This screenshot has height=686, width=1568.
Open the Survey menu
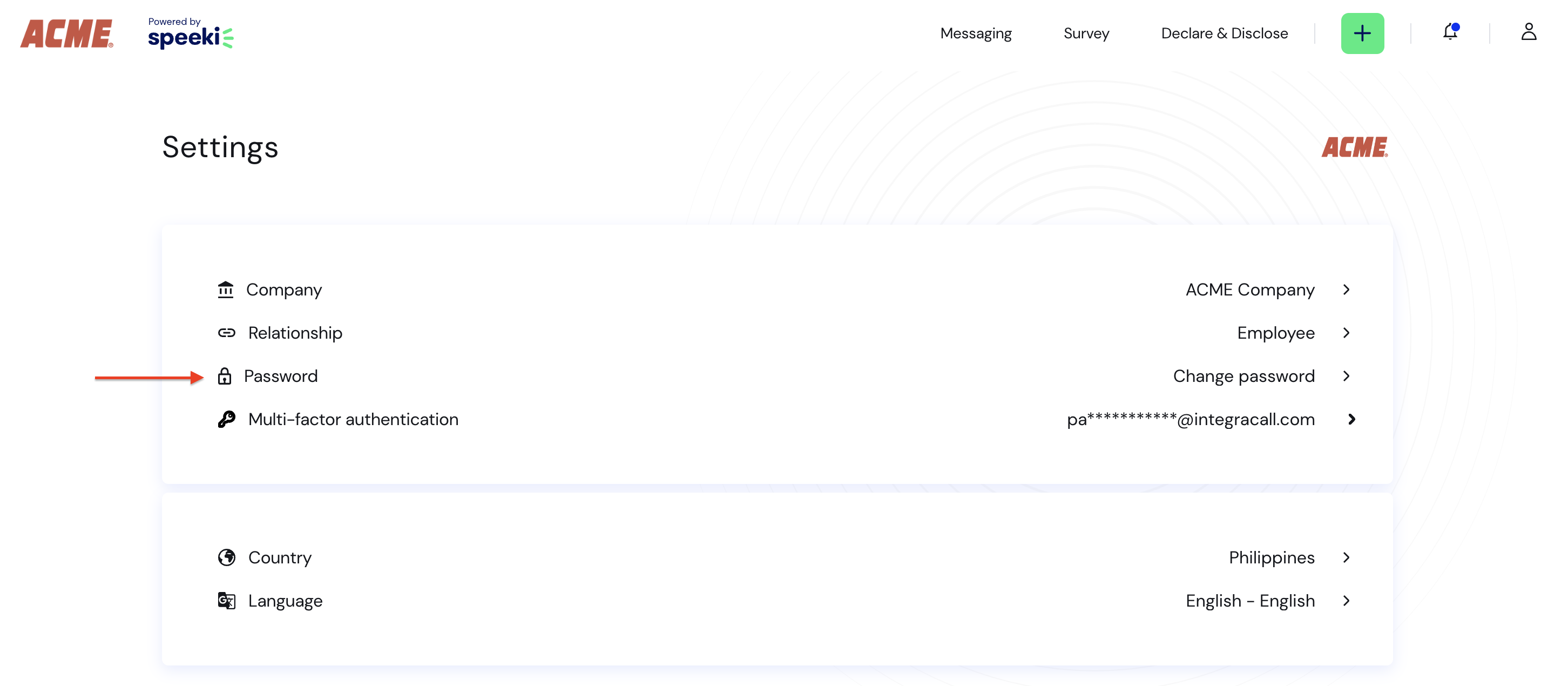coord(1086,33)
